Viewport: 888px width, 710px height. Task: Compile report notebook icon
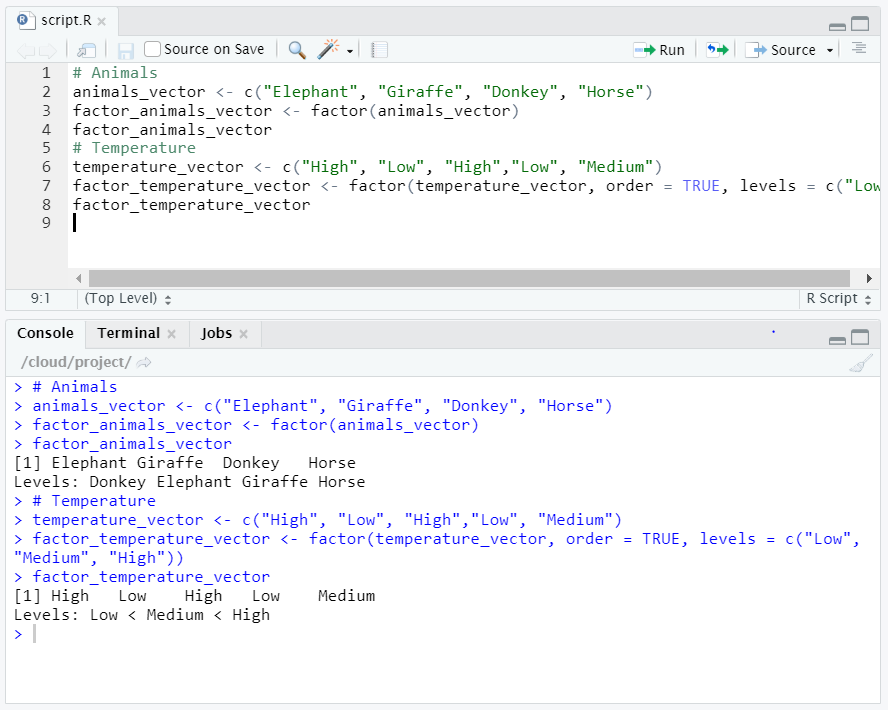(x=379, y=50)
